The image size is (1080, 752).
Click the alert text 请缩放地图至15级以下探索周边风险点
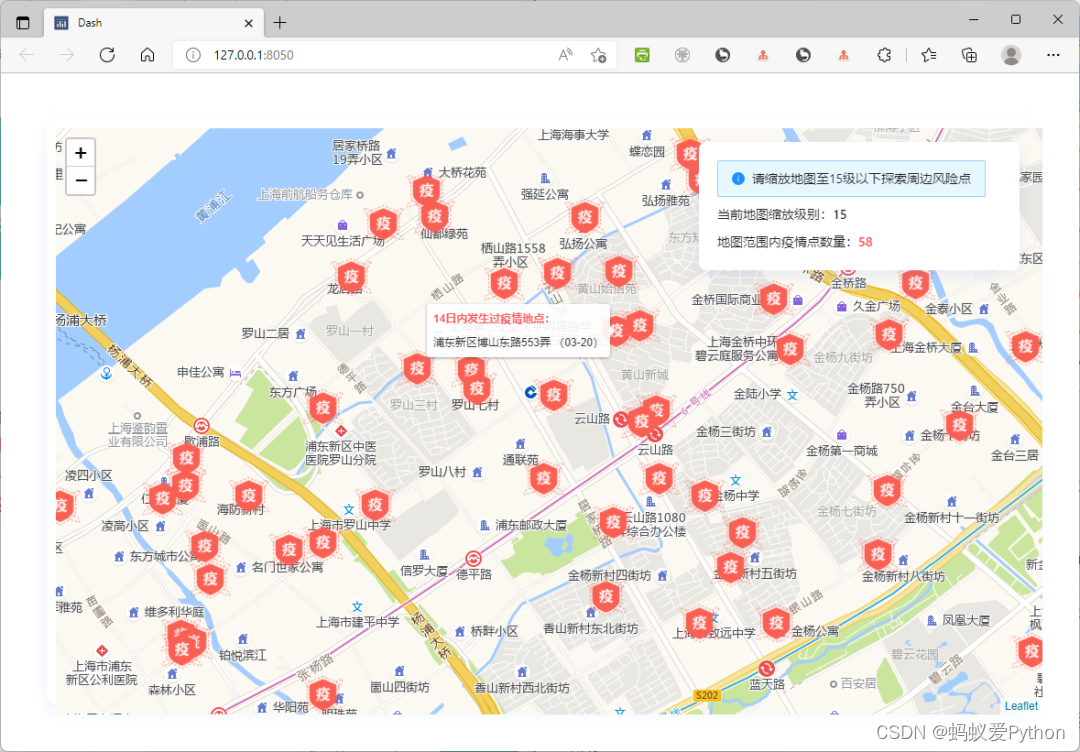click(x=861, y=178)
